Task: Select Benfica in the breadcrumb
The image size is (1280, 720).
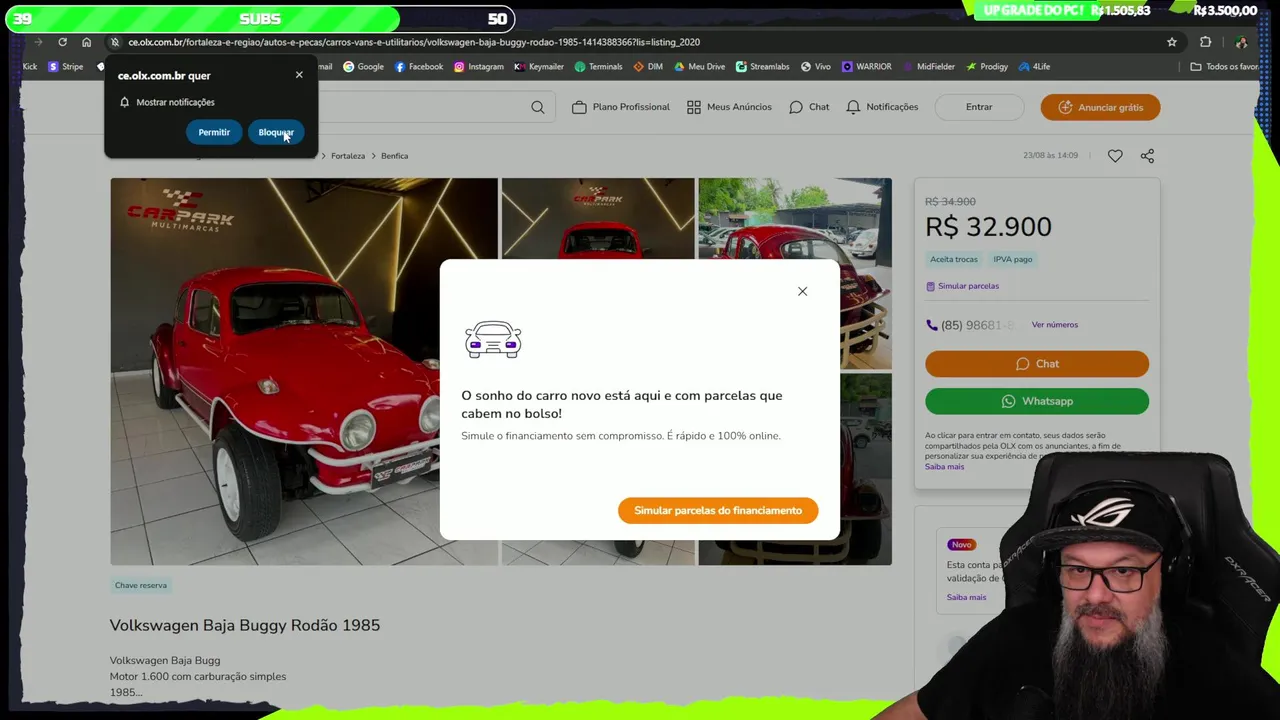Action: click(x=394, y=156)
